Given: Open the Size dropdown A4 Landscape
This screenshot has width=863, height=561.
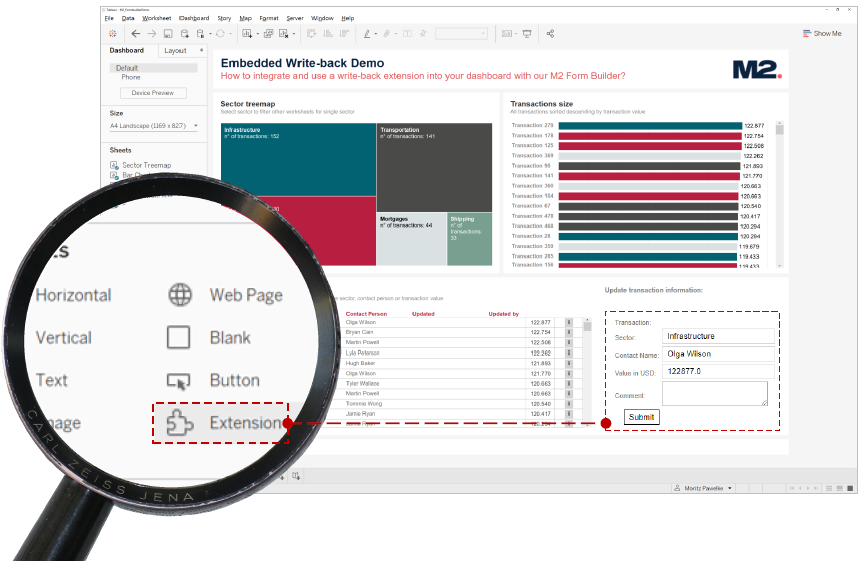Looking at the screenshot, I should (154, 126).
